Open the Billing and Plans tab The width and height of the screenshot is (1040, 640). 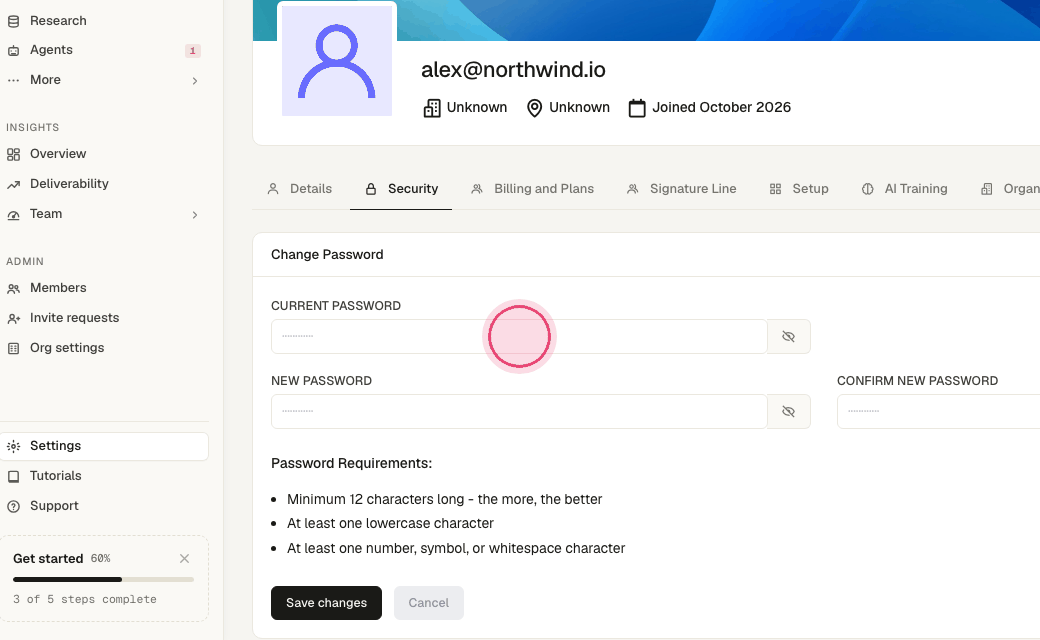point(533,189)
